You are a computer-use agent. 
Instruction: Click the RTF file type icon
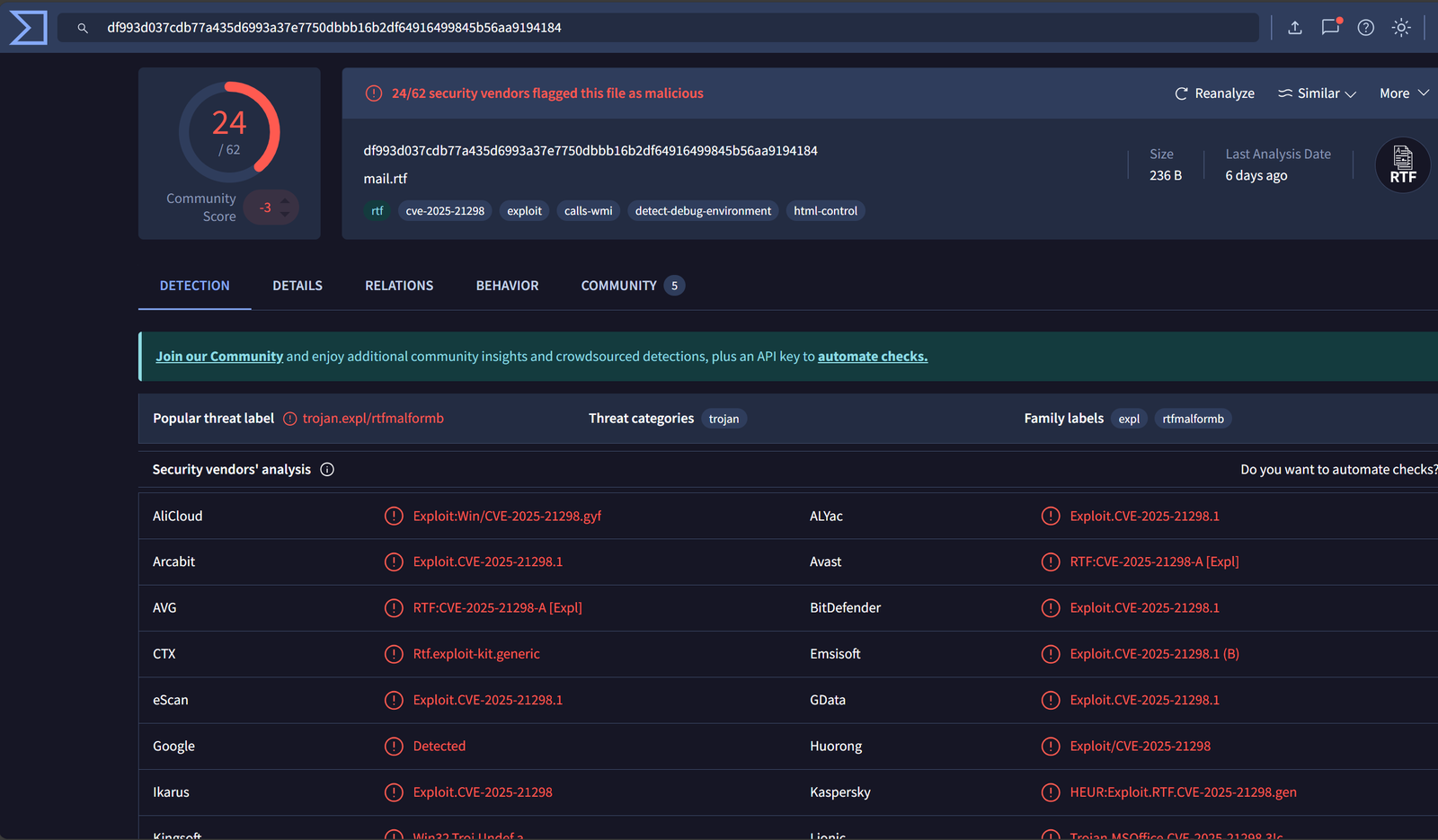[1403, 164]
